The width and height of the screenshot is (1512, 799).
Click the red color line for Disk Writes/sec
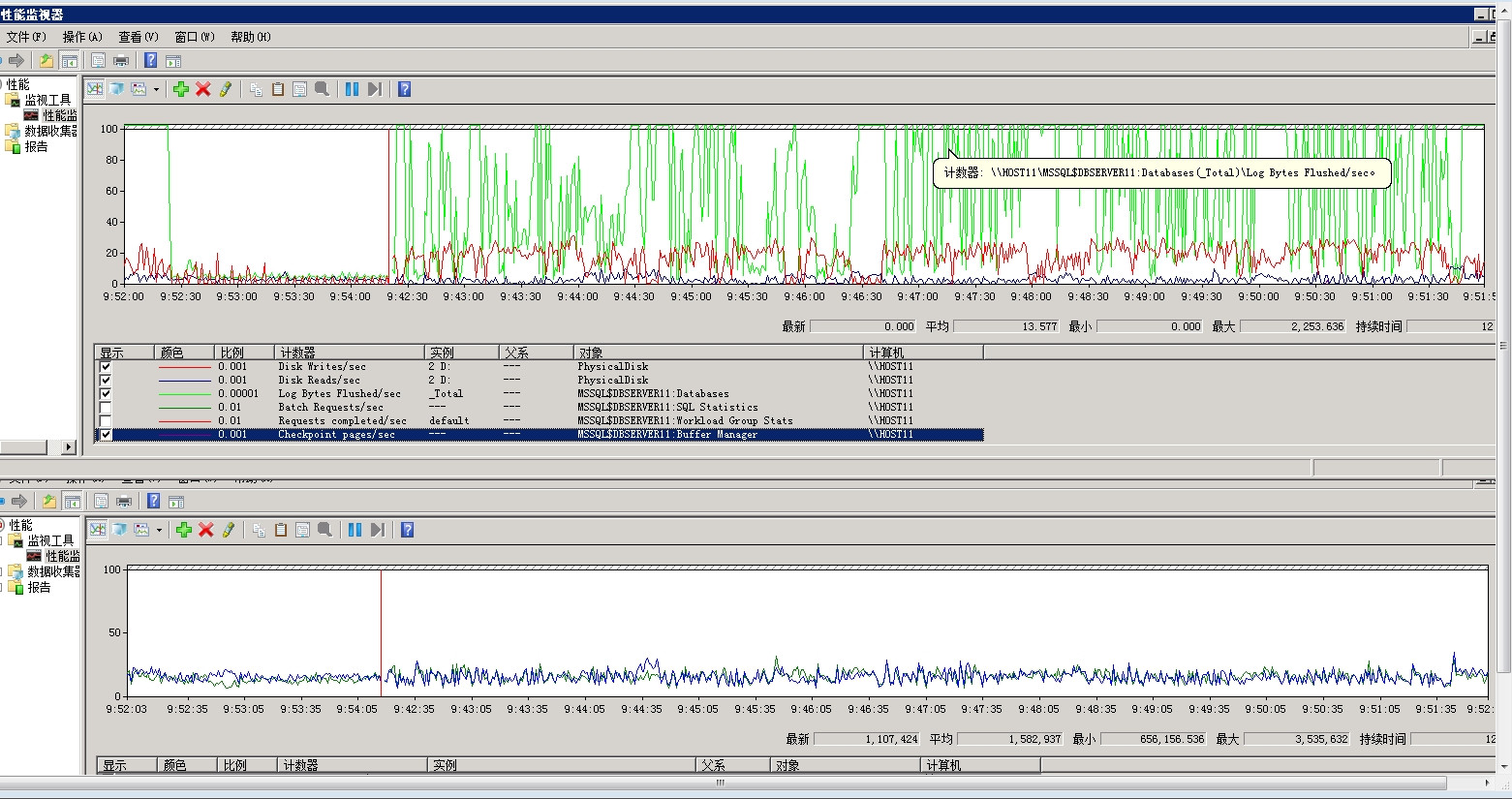185,367
